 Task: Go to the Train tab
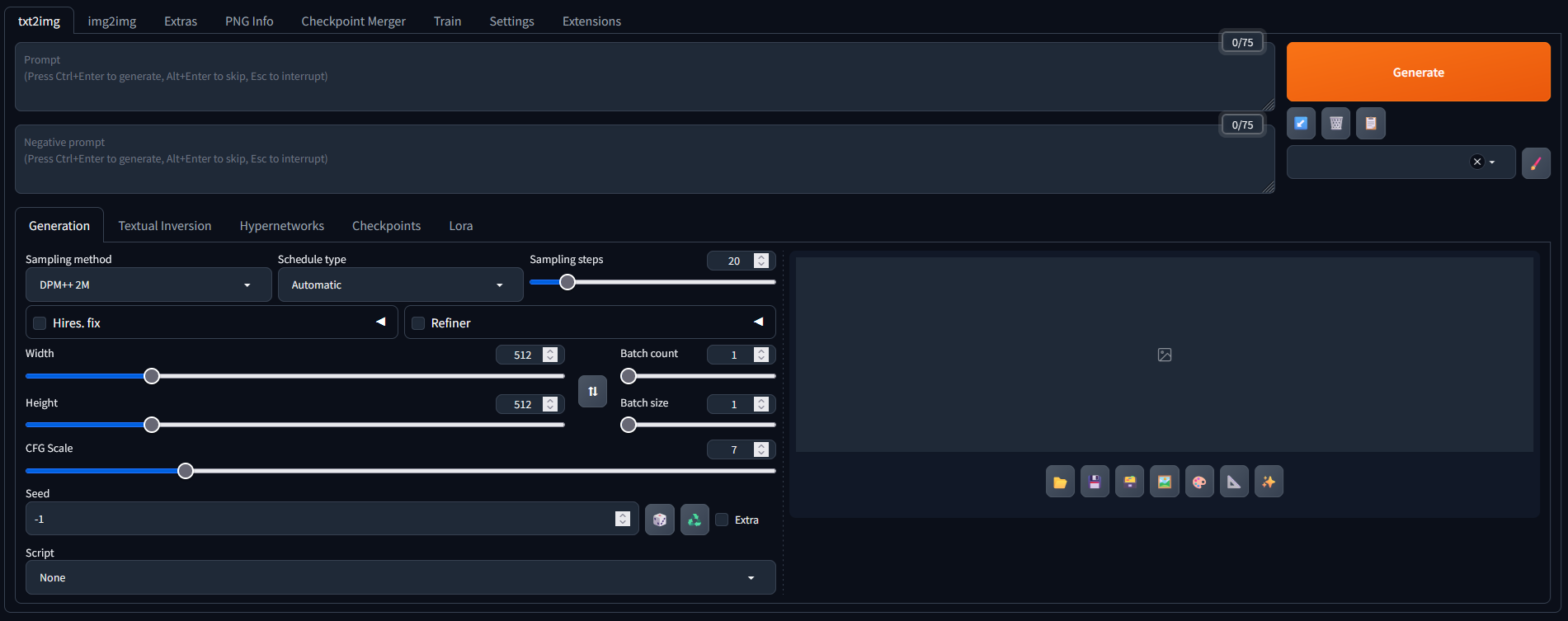pos(447,21)
